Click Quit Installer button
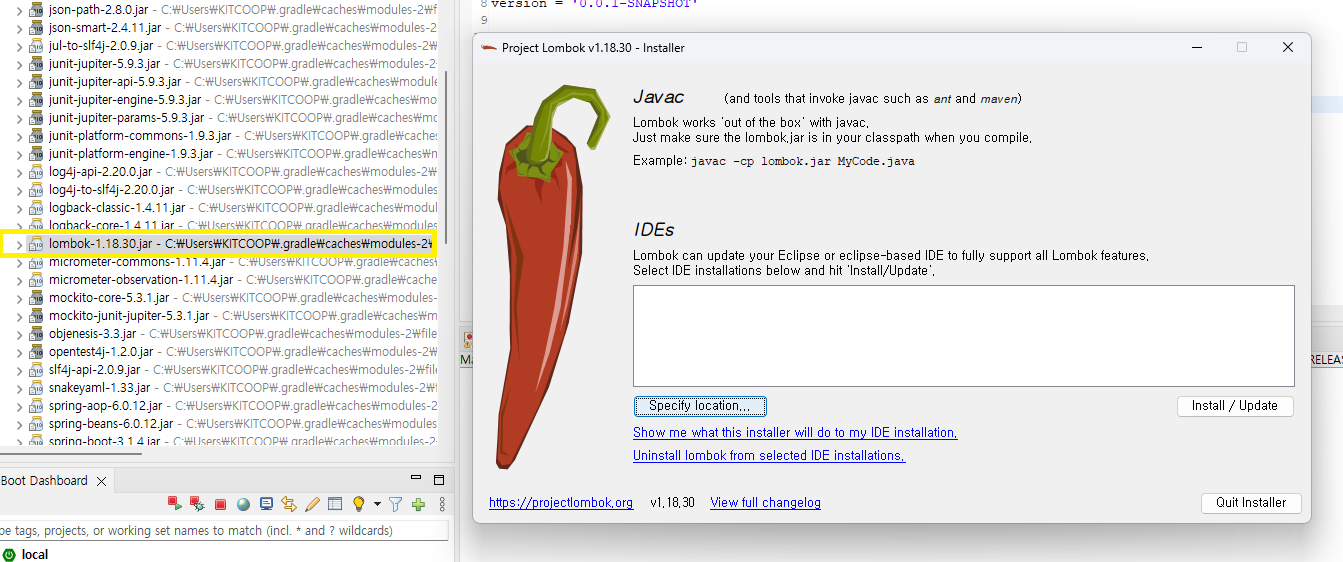This screenshot has width=1343, height=562. click(1251, 503)
